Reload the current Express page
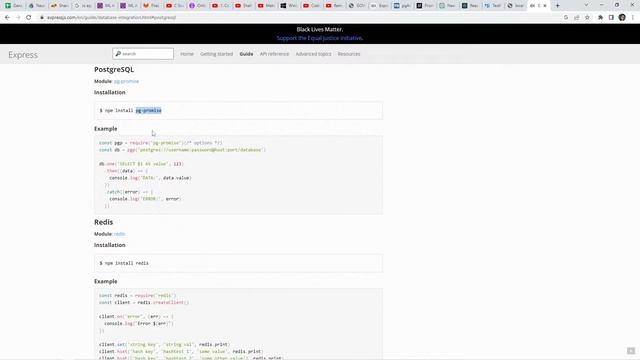The width and height of the screenshot is (640, 360). (29, 18)
